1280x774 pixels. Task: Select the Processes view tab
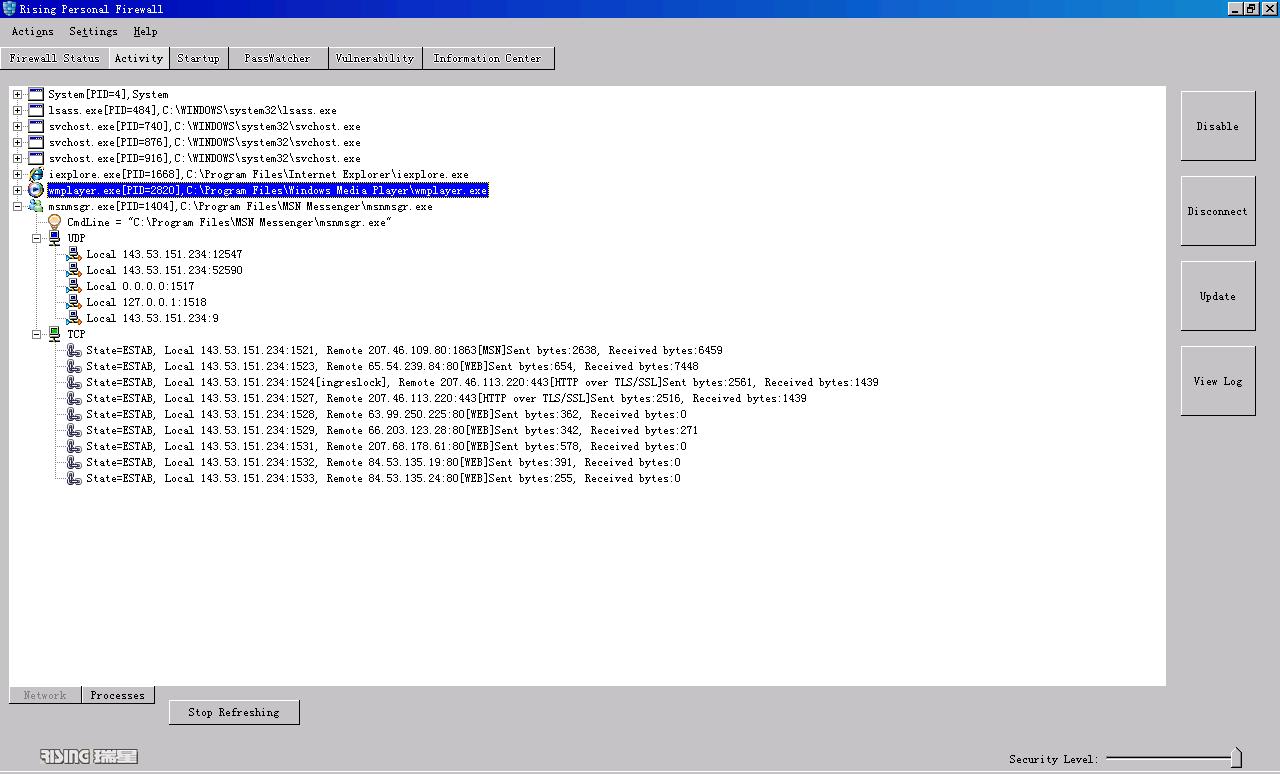click(x=118, y=695)
